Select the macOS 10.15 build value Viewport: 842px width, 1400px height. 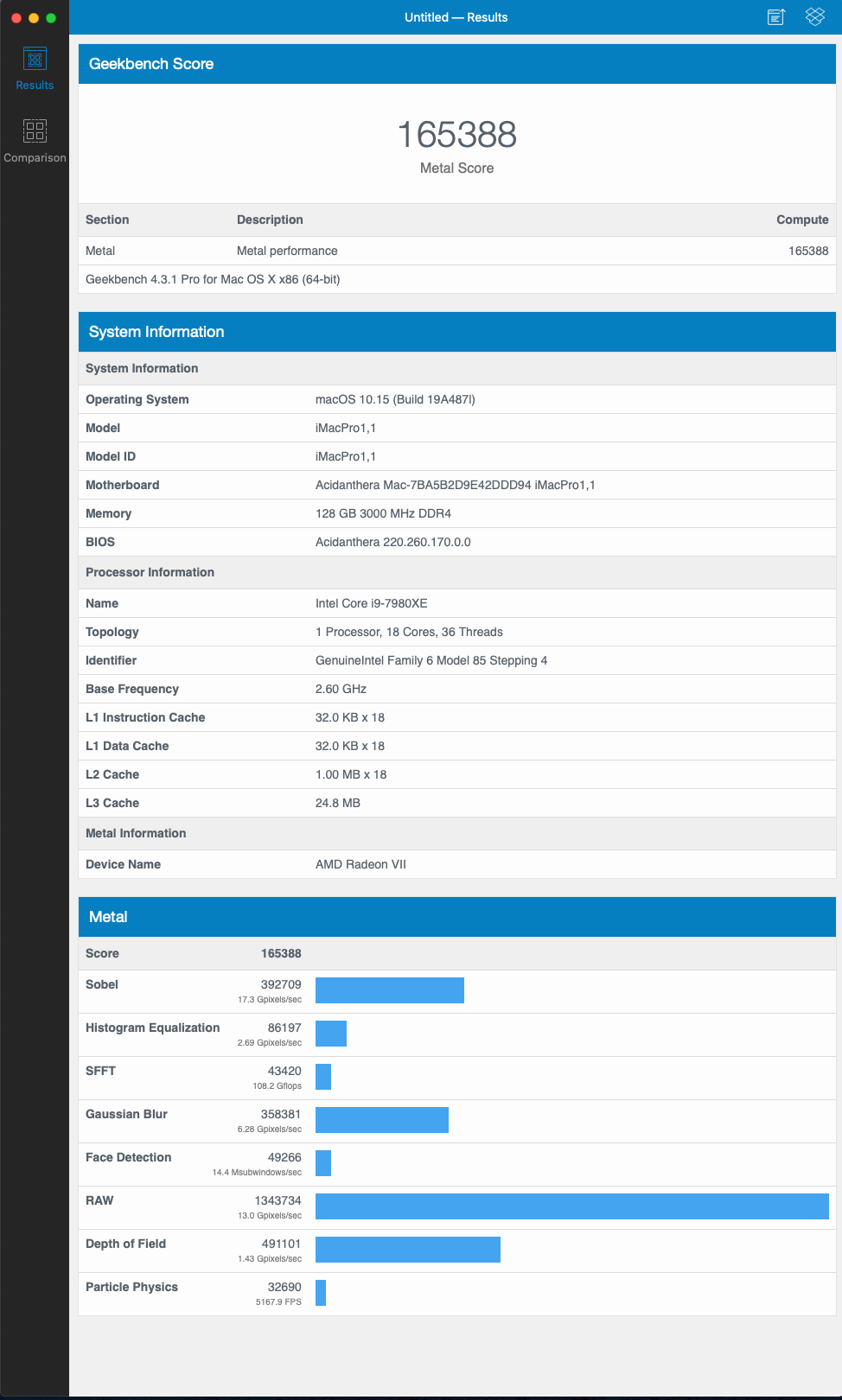(x=395, y=399)
